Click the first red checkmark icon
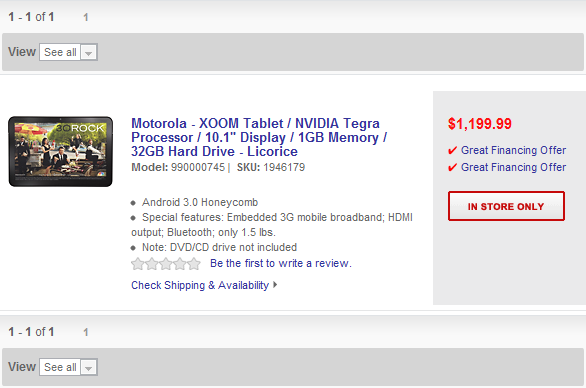Screen dimensions: 586x388 click(452, 151)
